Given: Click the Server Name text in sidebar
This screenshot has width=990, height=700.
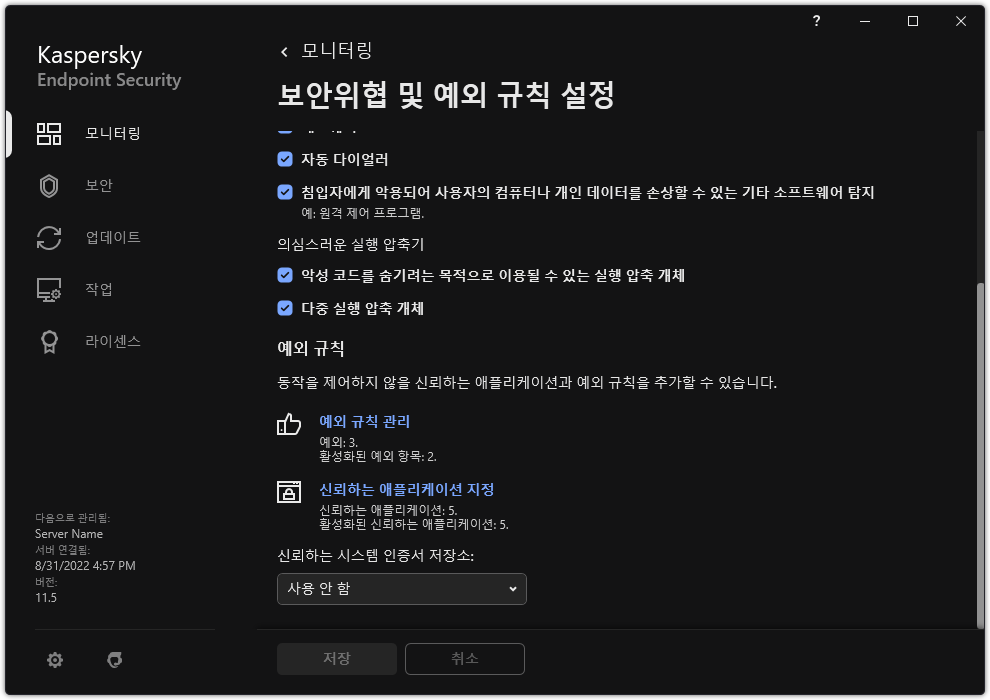Looking at the screenshot, I should coord(69,534).
